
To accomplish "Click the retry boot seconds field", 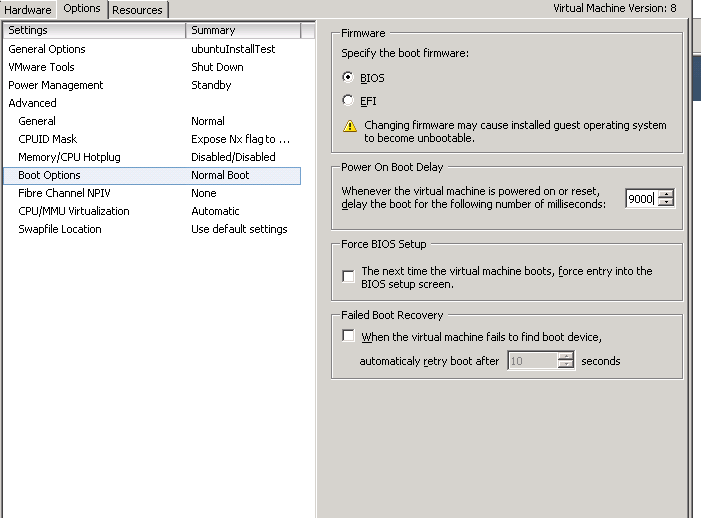I will pyautogui.click(x=532, y=360).
